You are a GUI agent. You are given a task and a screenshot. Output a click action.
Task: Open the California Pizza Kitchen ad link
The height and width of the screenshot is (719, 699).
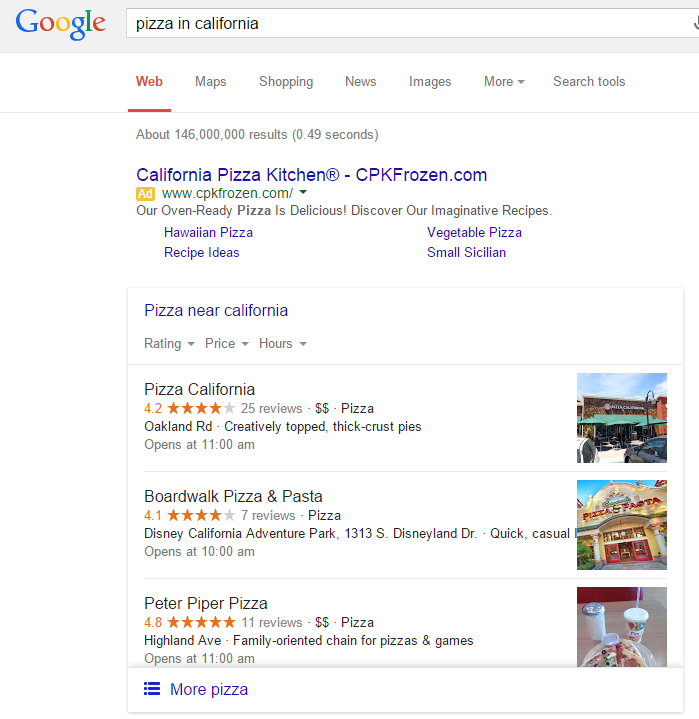point(311,175)
